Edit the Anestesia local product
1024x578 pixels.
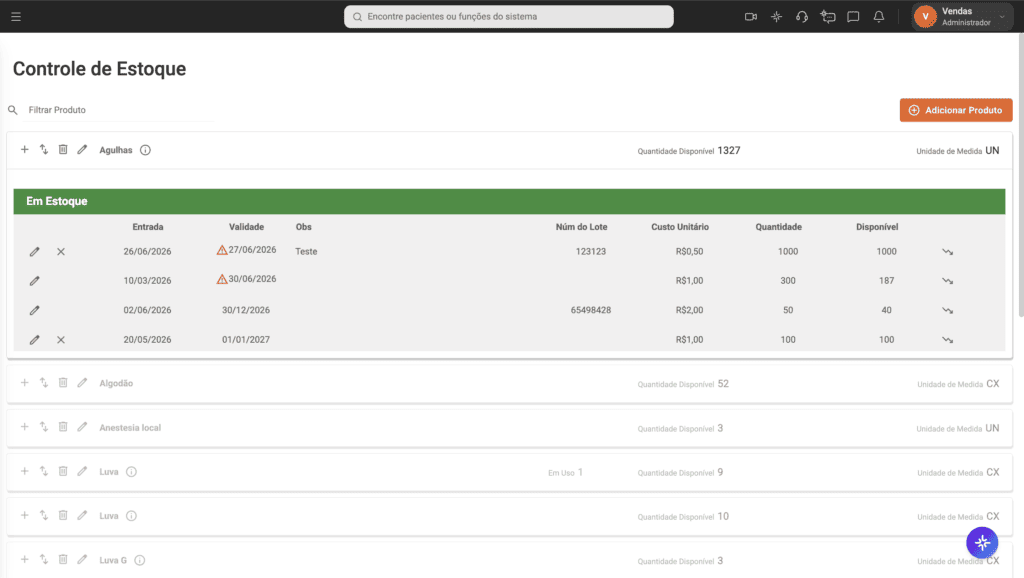82,427
